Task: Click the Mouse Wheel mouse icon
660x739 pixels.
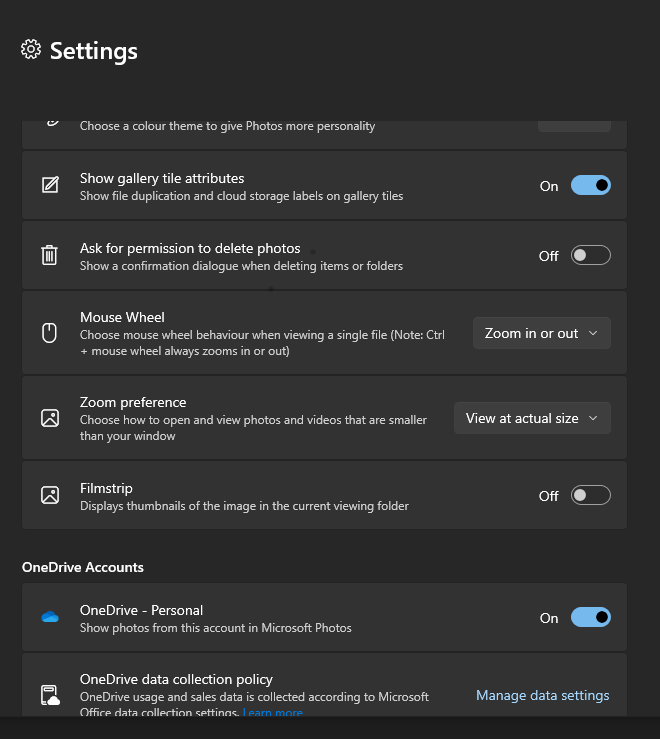Action: [50, 333]
